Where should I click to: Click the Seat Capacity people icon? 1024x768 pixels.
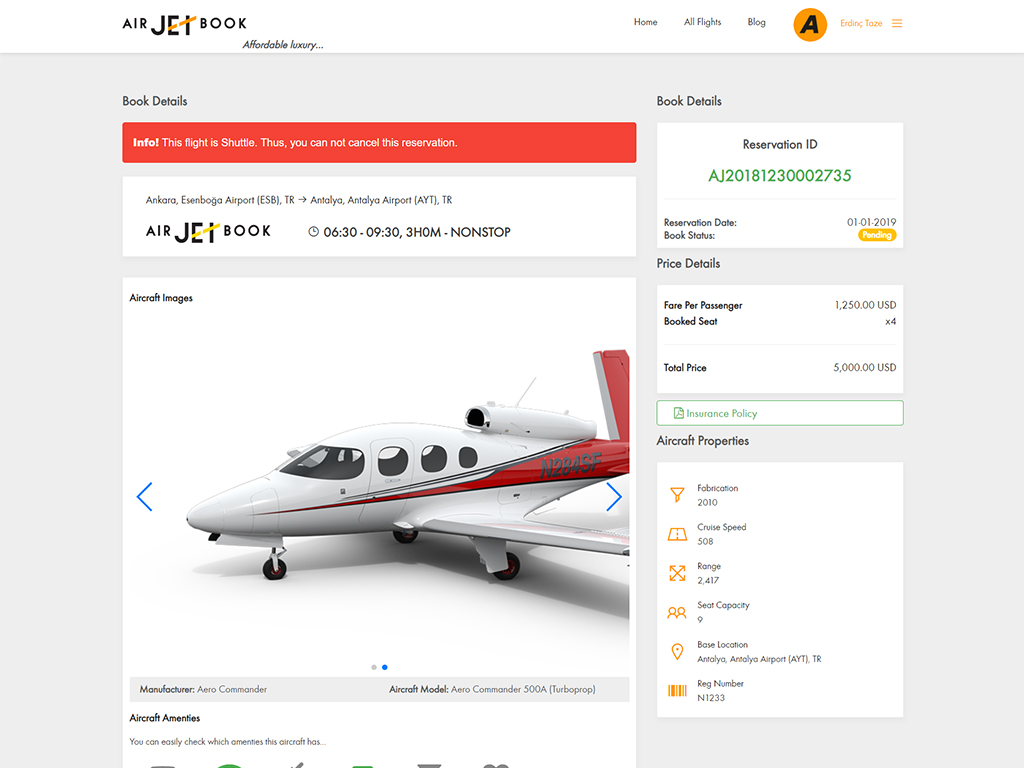(677, 613)
